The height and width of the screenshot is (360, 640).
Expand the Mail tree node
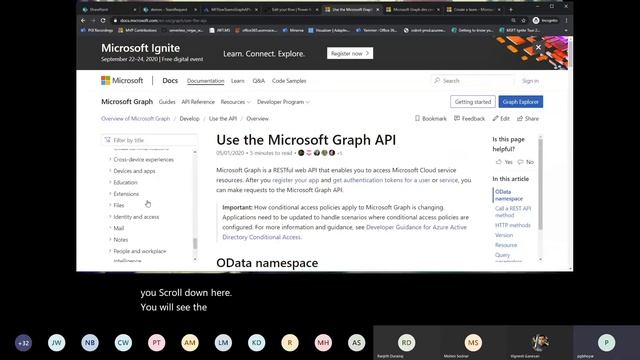(110, 228)
